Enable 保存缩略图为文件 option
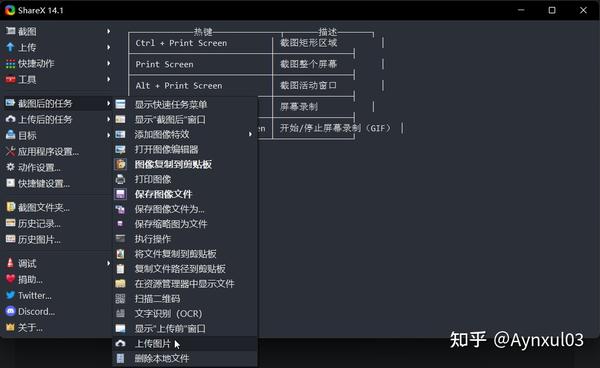Screen dimensions: 600x368 [x=185, y=224]
